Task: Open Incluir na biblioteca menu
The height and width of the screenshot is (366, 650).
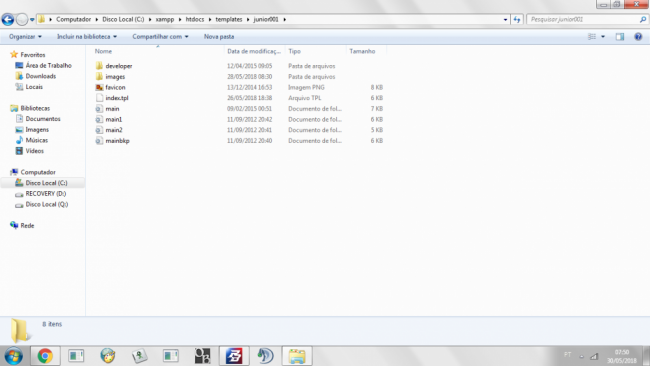Action: pyautogui.click(x=87, y=36)
